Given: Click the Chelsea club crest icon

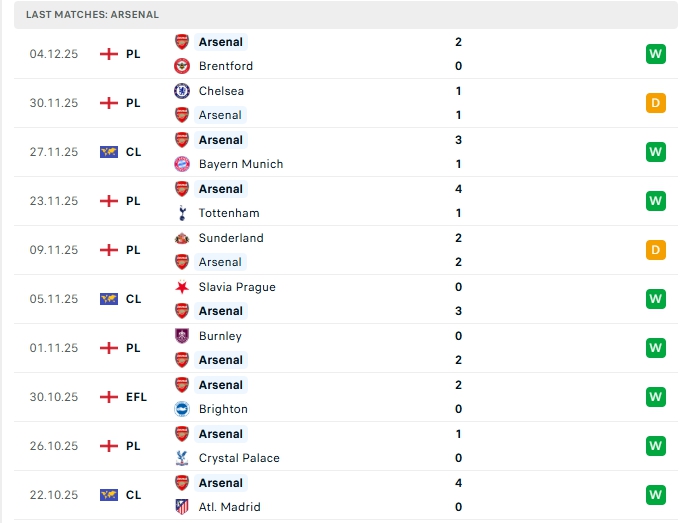Looking at the screenshot, I should coord(182,91).
